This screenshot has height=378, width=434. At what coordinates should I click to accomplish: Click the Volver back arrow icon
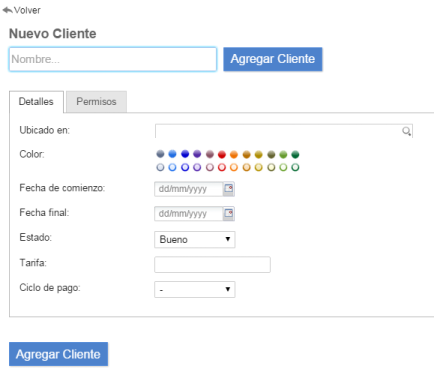(7, 10)
